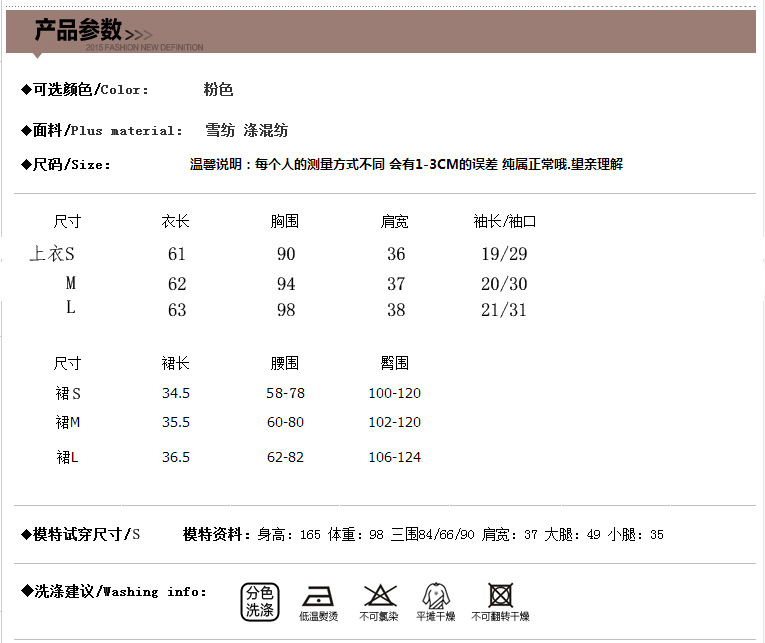Click the 上衣S row label
The width and height of the screenshot is (765, 643).
[x=52, y=254]
